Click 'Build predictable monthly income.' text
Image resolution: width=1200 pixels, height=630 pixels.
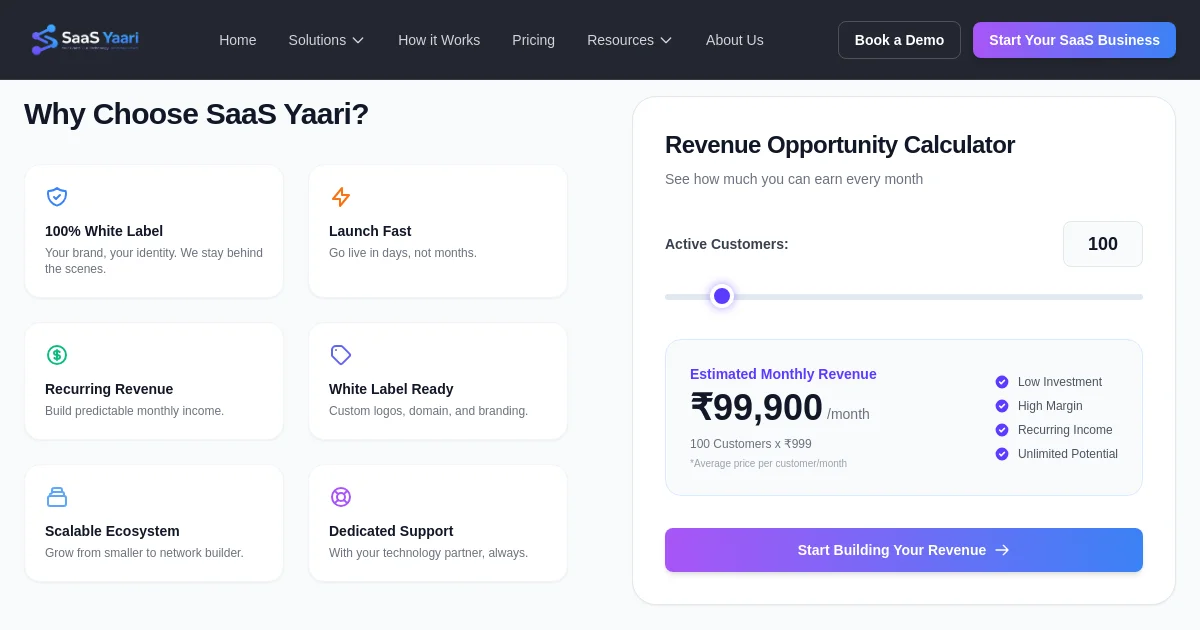[x=135, y=411]
